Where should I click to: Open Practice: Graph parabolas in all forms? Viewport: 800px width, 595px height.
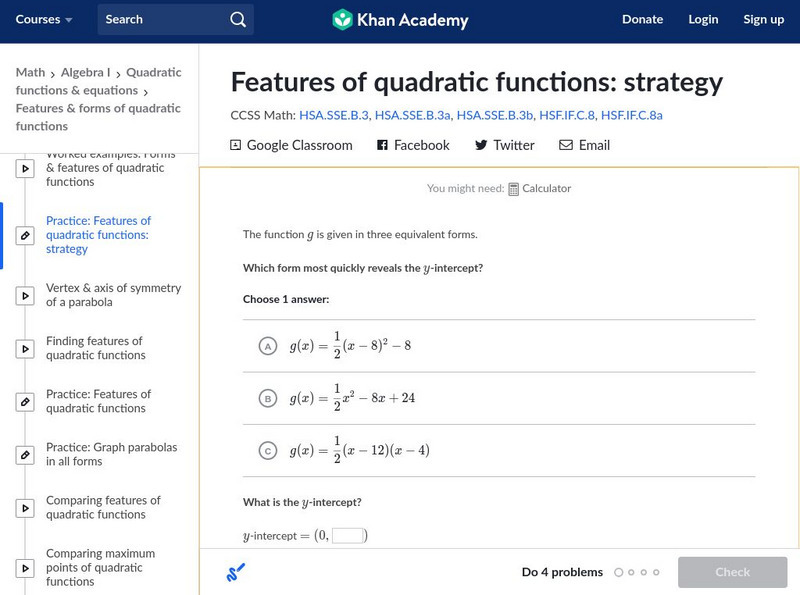click(111, 454)
